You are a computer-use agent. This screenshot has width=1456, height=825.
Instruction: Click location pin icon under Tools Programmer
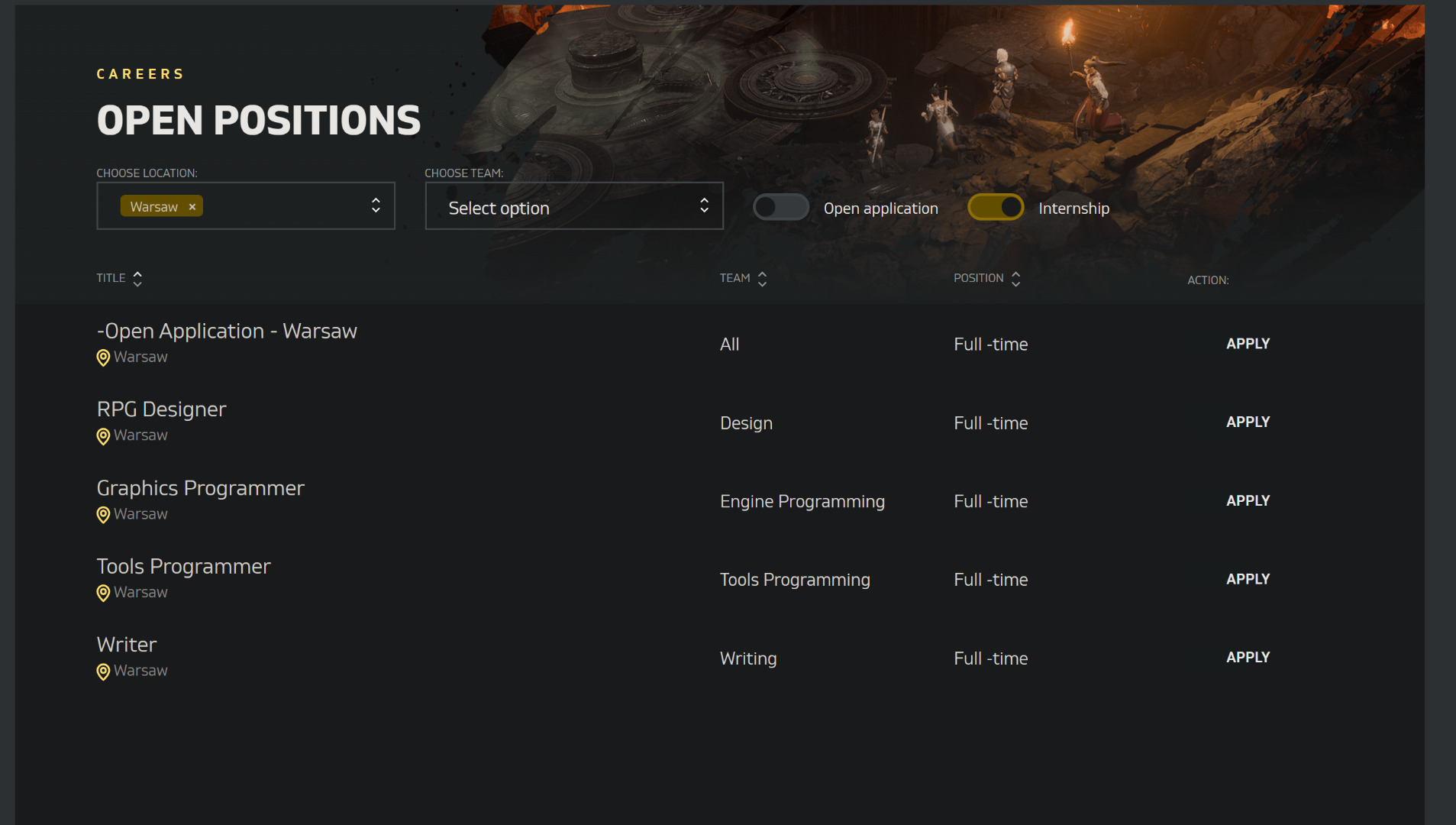point(103,593)
